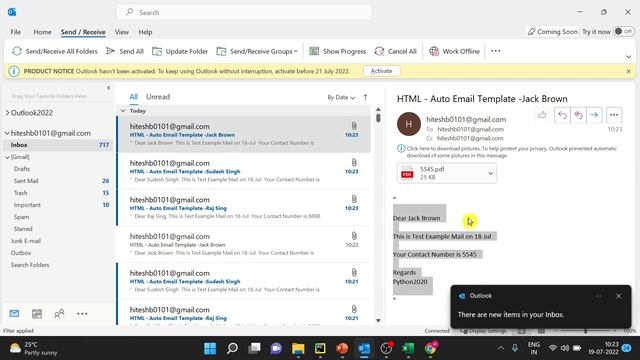Open Excel from the taskbar
The height and width of the screenshot is (360, 640).
coord(408,348)
